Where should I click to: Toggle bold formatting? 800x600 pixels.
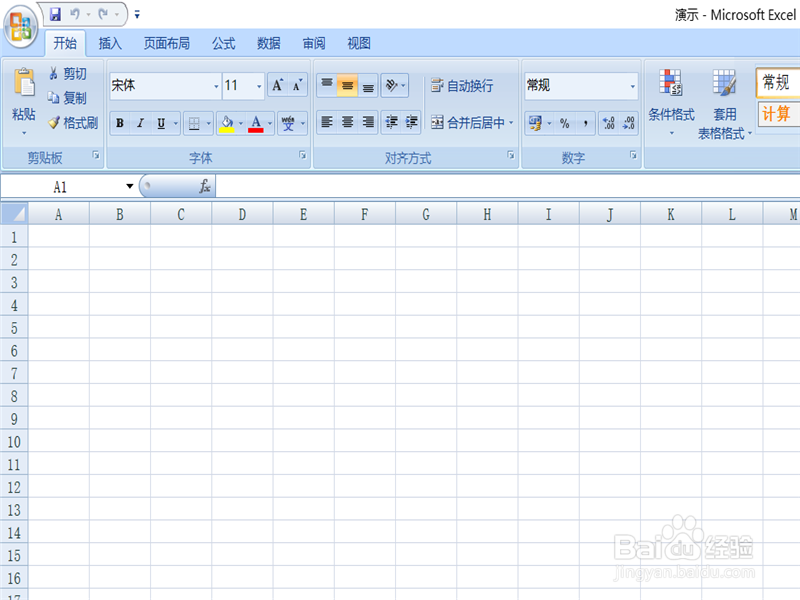(x=120, y=123)
